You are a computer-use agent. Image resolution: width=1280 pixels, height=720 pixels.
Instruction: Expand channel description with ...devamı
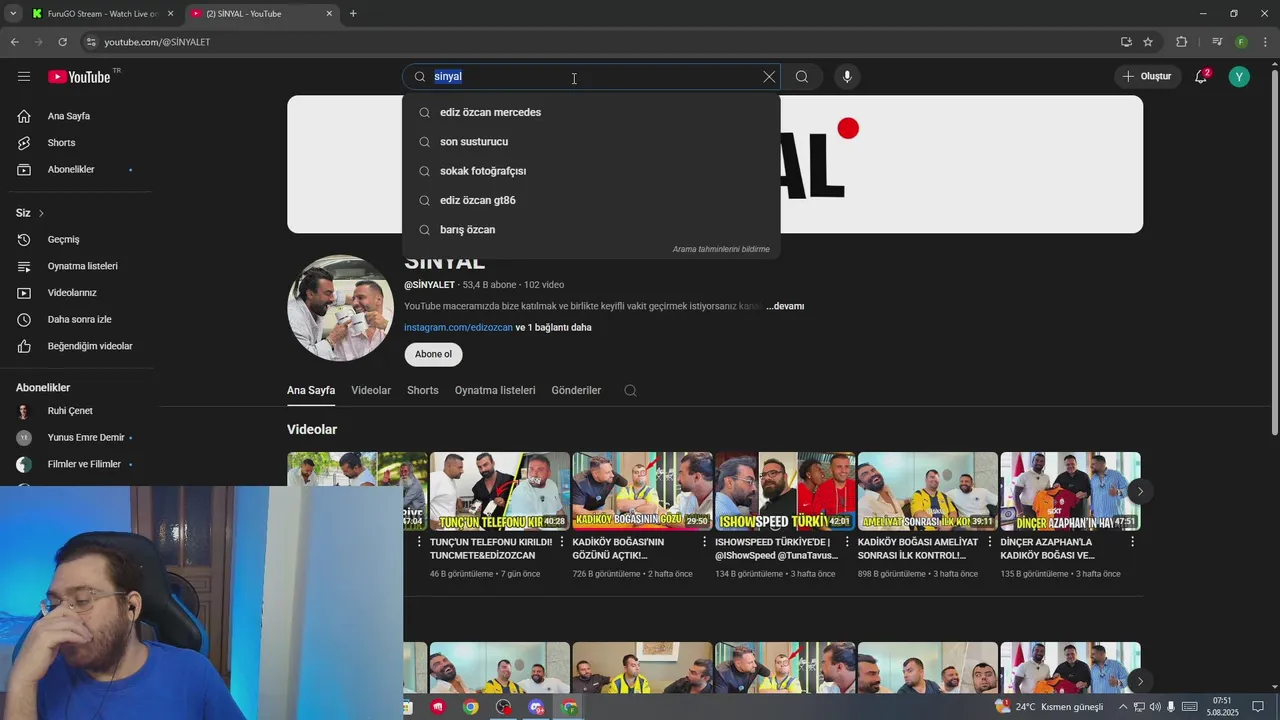point(785,306)
